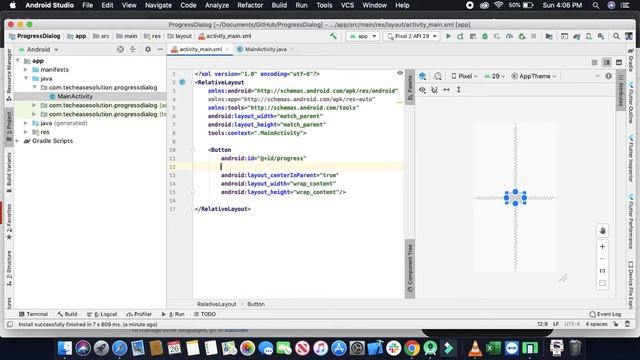Open the Refactor menu
The height and width of the screenshot is (360, 640).
pyautogui.click(x=250, y=5)
